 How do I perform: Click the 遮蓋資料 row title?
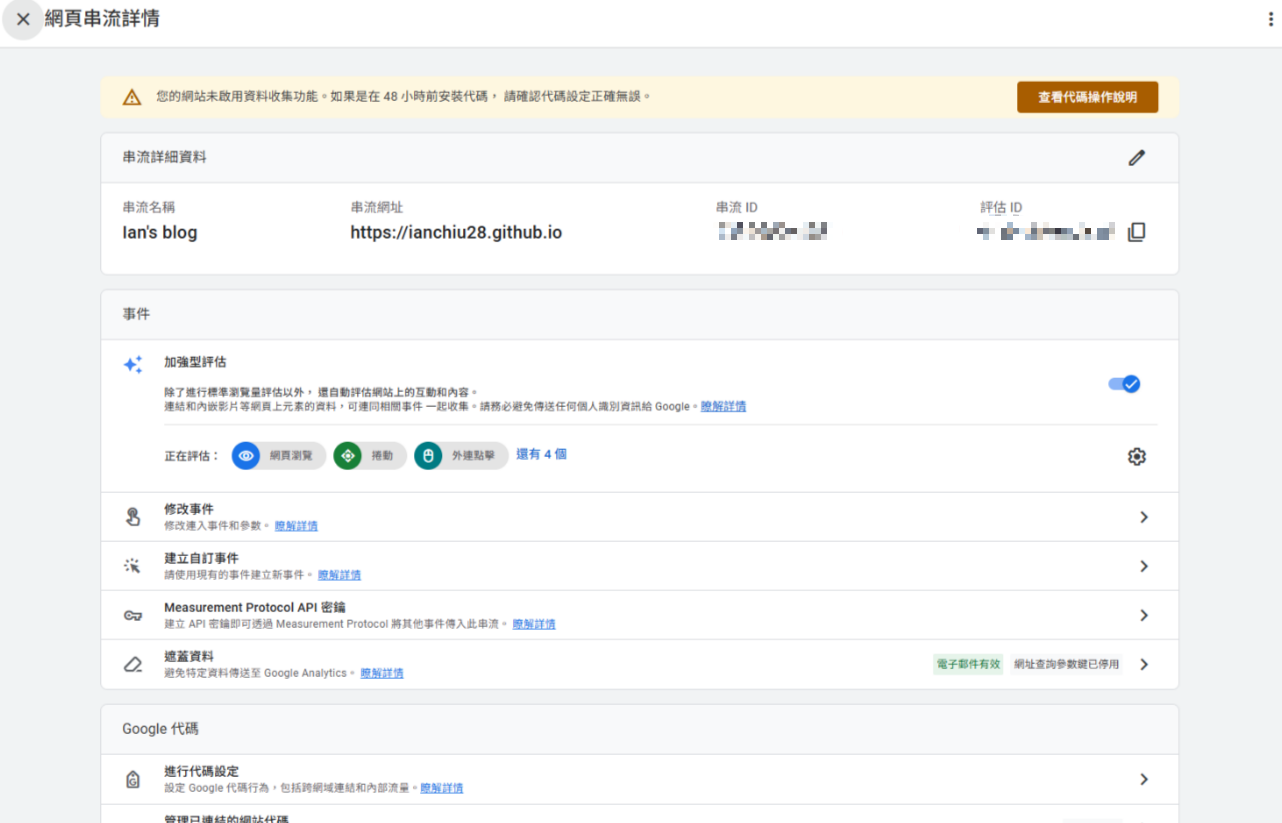click(189, 656)
